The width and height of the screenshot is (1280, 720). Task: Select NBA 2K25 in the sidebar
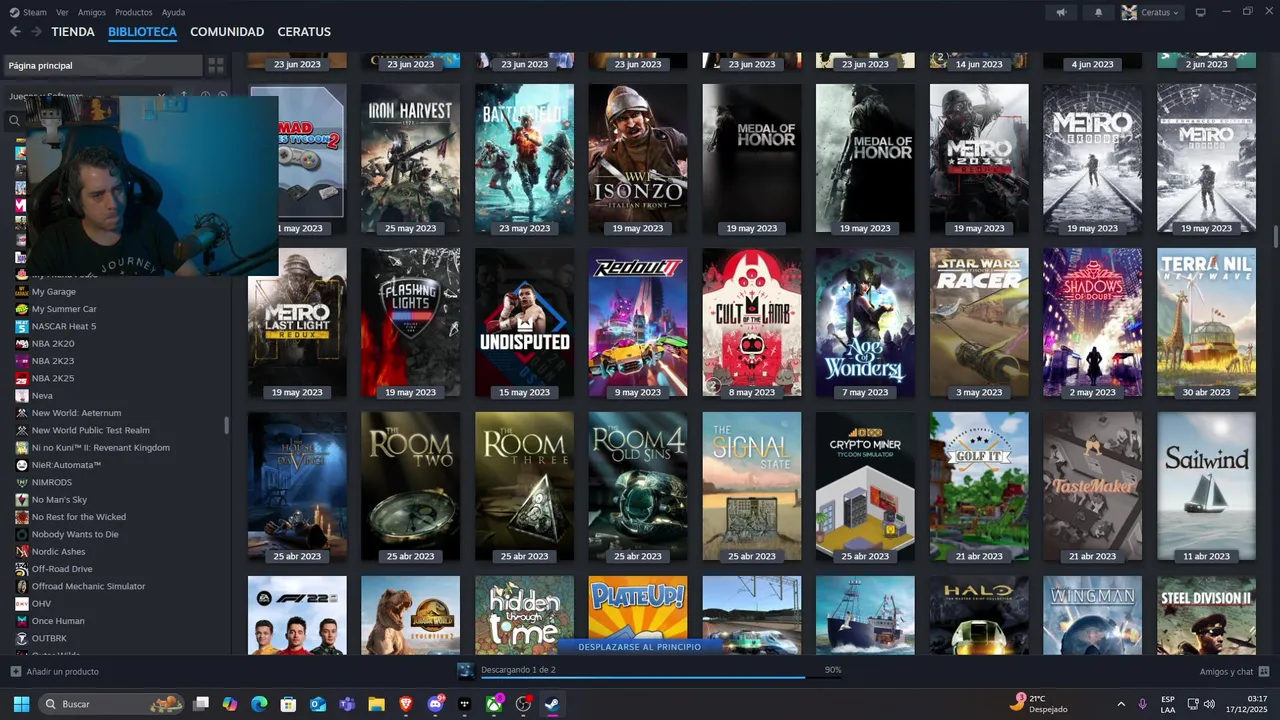(x=53, y=378)
